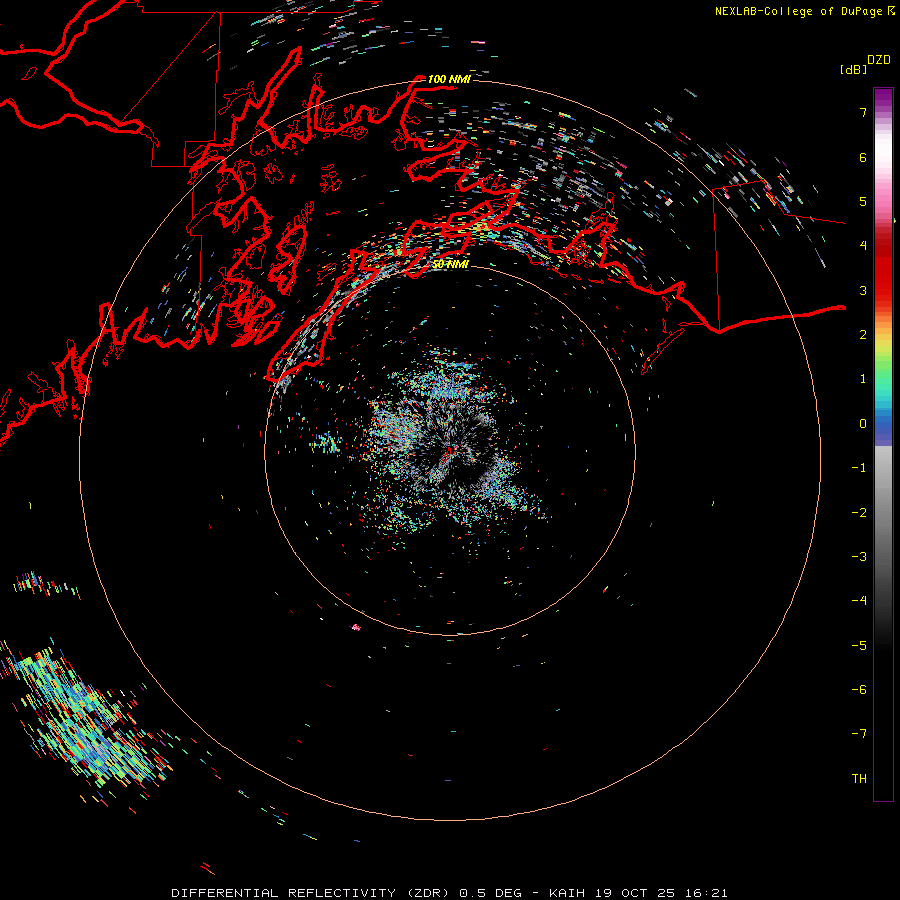Click the TH threshold label on legend
This screenshot has width=900, height=900.
click(859, 779)
